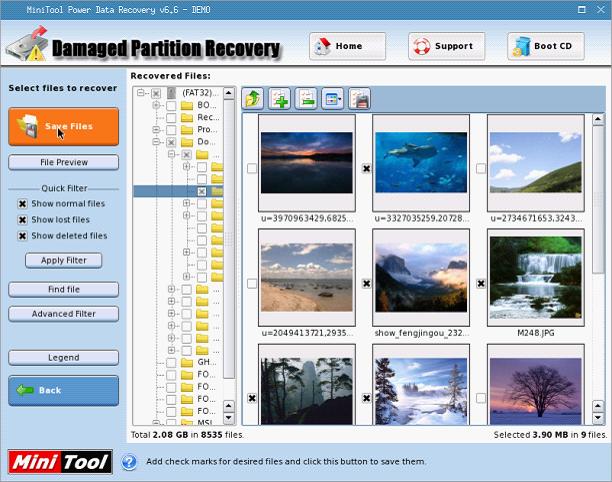Toggle Show lost files checkbox
The width and height of the screenshot is (612, 482).
22,220
